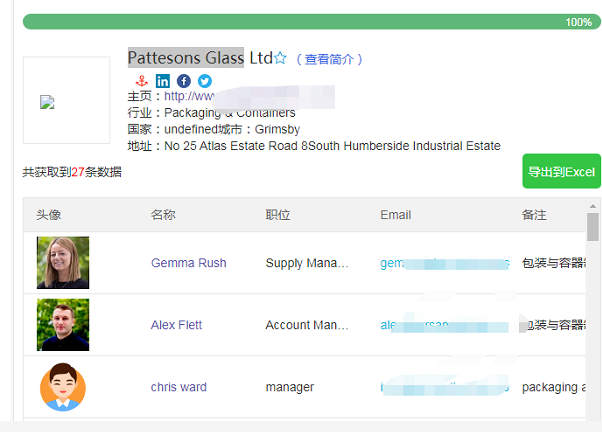The width and height of the screenshot is (602, 432).
Task: Click the Pattesons Glass Ltd company title
Action: (200, 58)
